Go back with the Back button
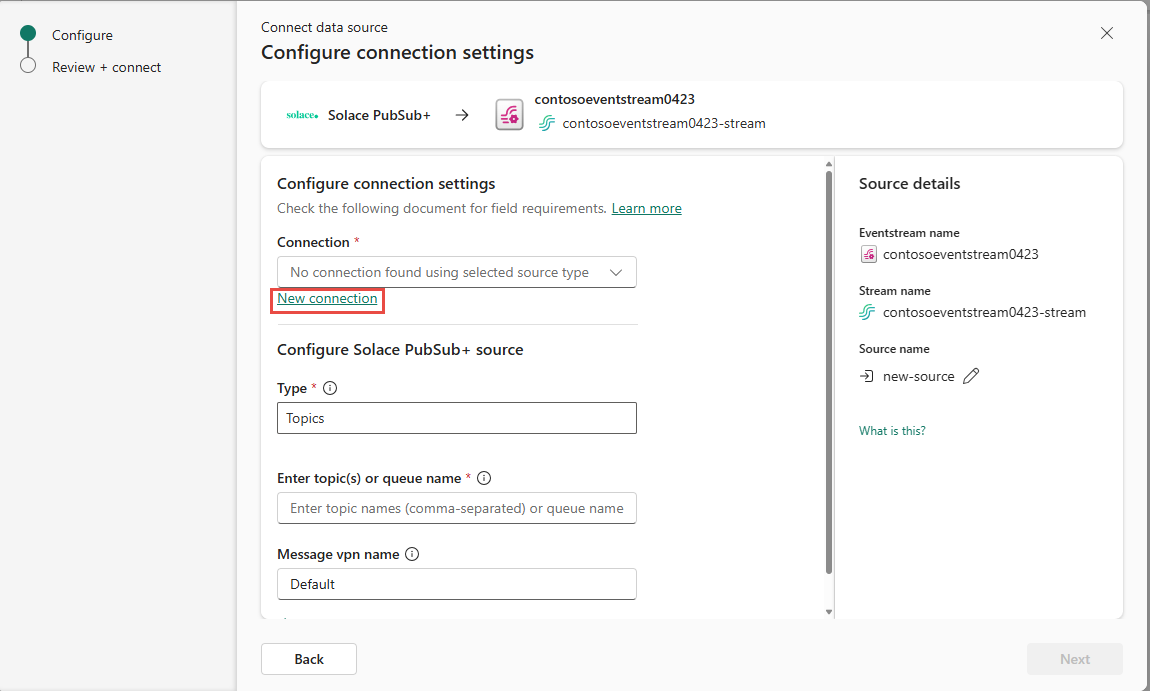The width and height of the screenshot is (1150, 691). point(309,659)
